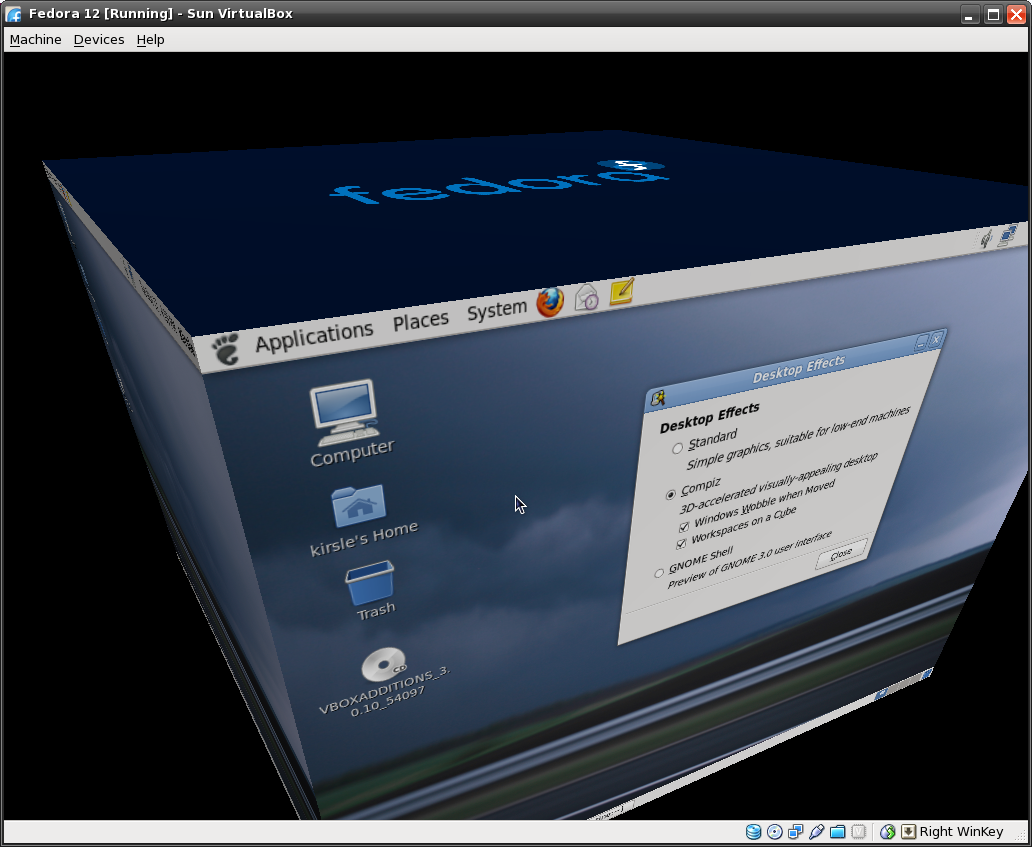Click the volume speaker tray icon
Image resolution: width=1032 pixels, height=847 pixels.
tap(986, 240)
